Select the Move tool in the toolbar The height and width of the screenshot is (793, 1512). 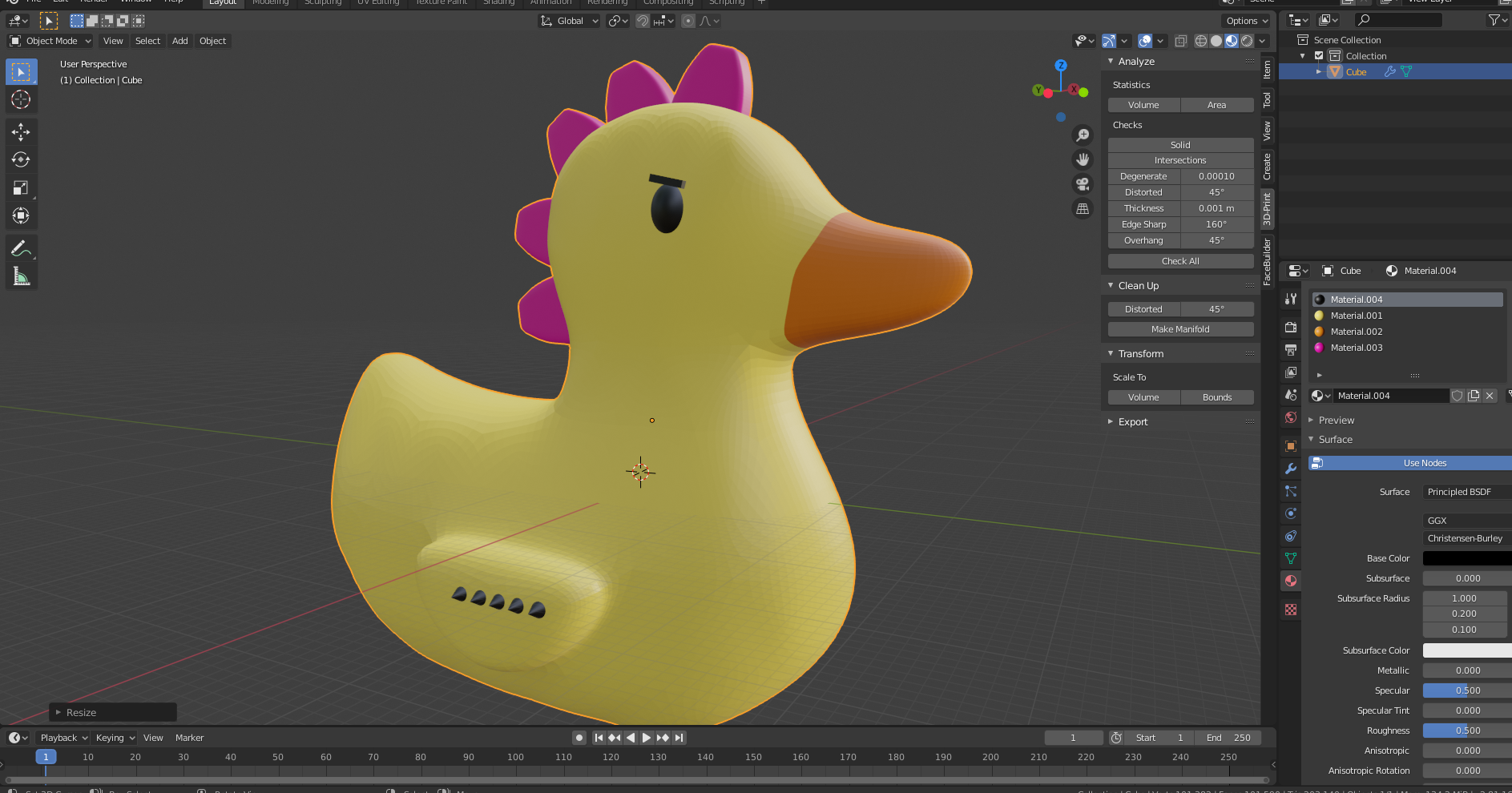pos(21,131)
